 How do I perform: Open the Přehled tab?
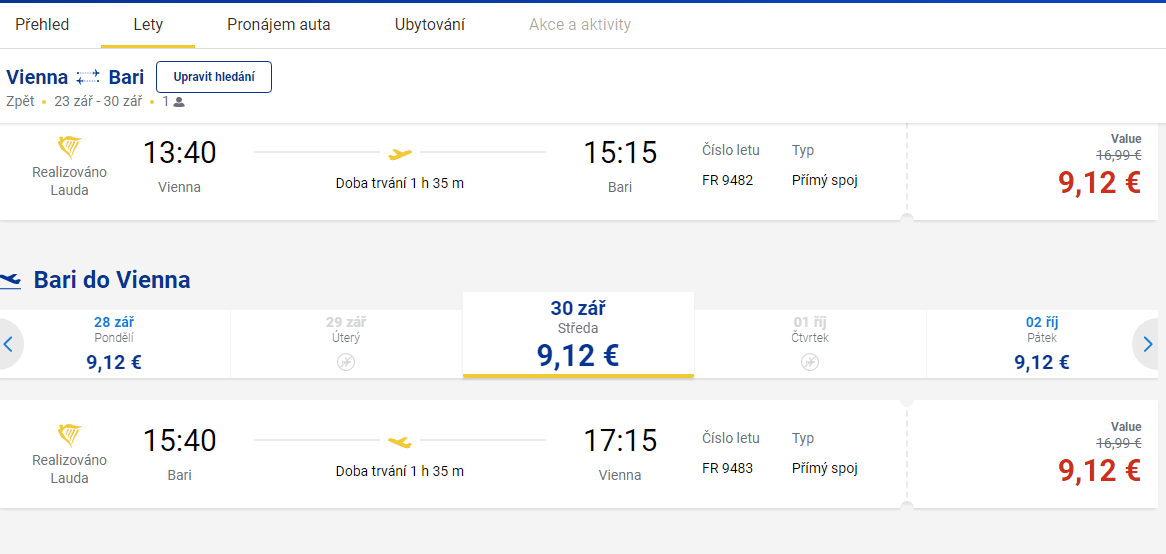(x=42, y=25)
